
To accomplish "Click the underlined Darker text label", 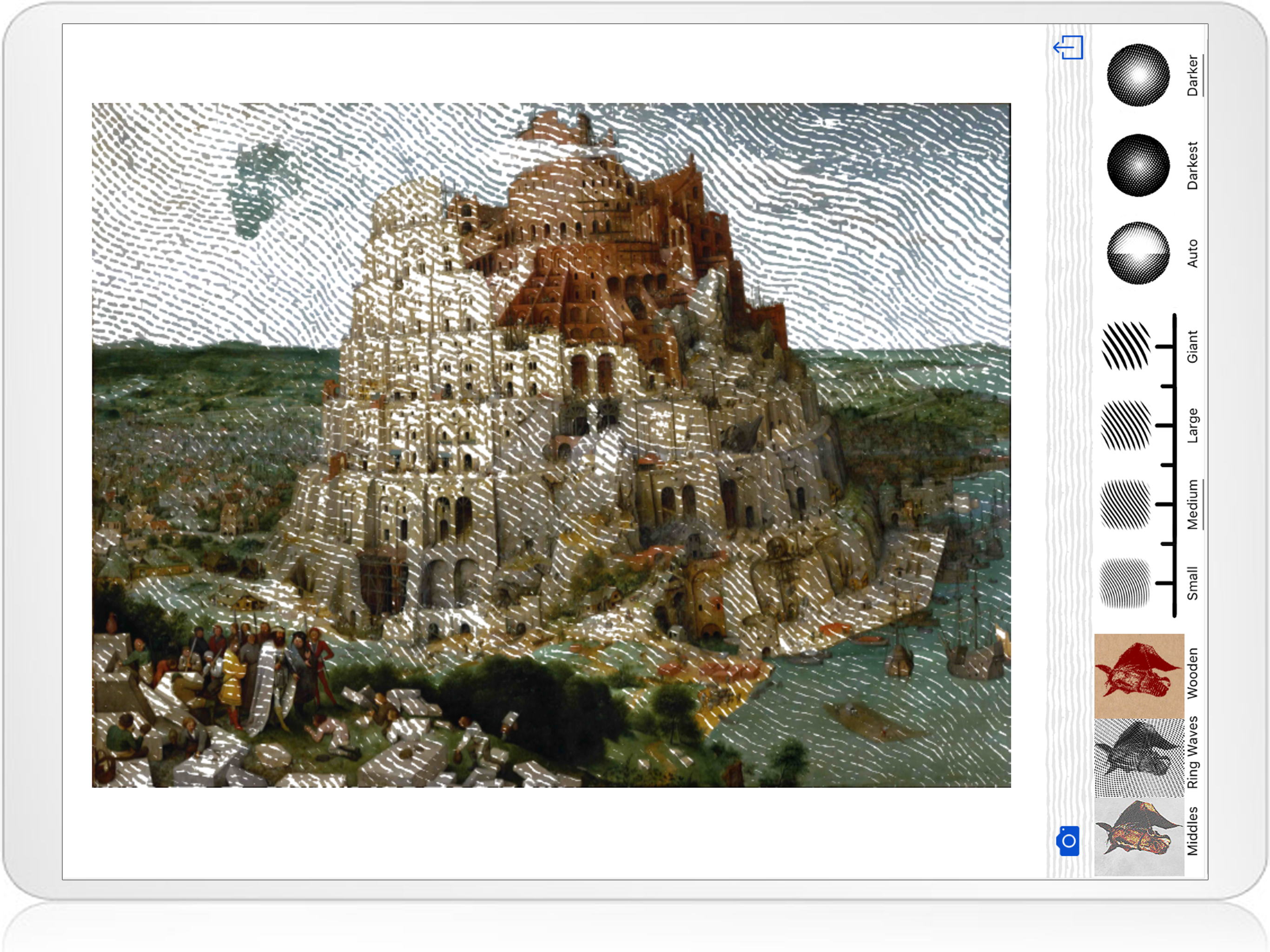I will (x=1192, y=75).
